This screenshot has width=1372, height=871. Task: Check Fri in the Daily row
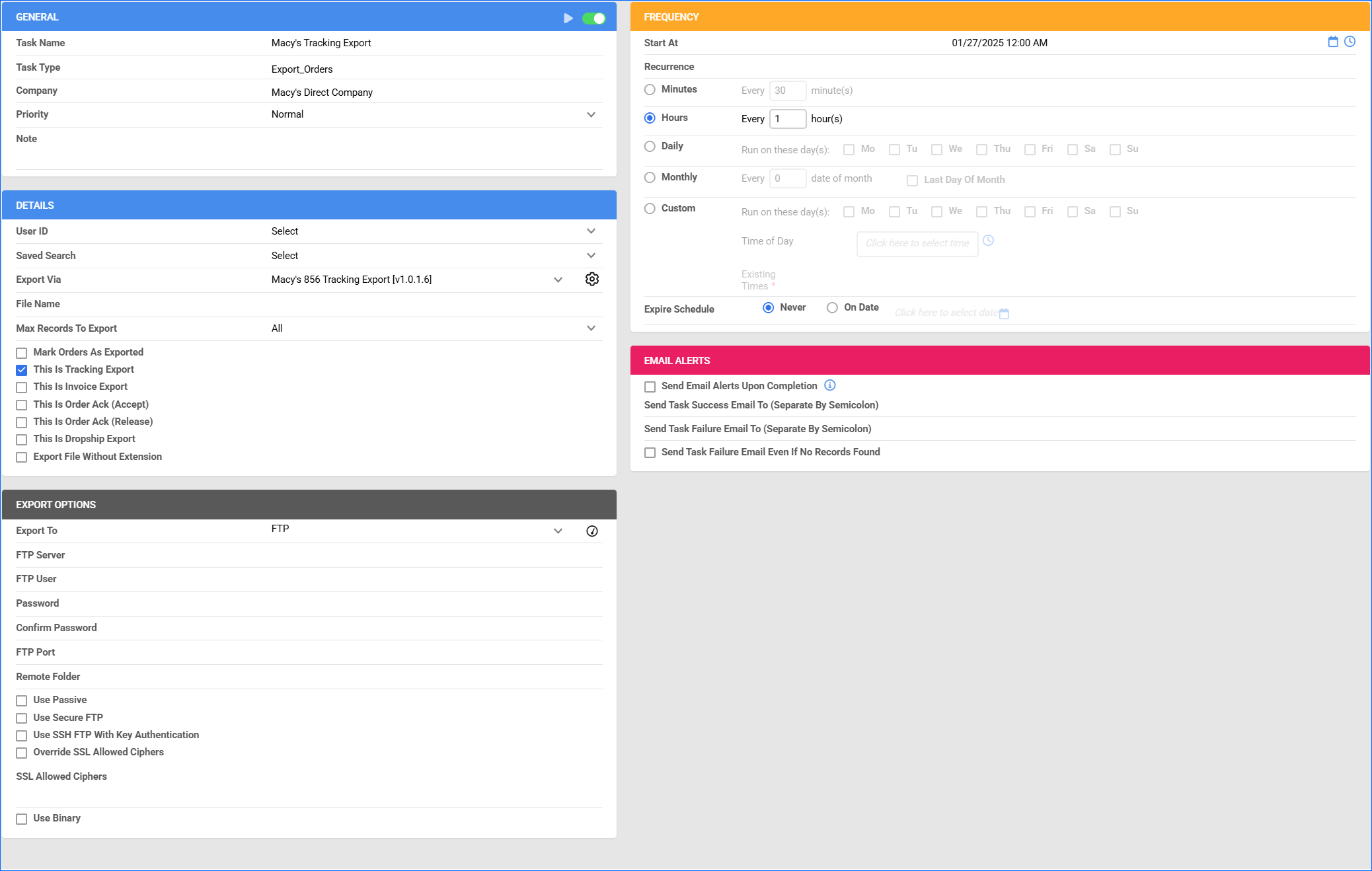tap(1030, 150)
